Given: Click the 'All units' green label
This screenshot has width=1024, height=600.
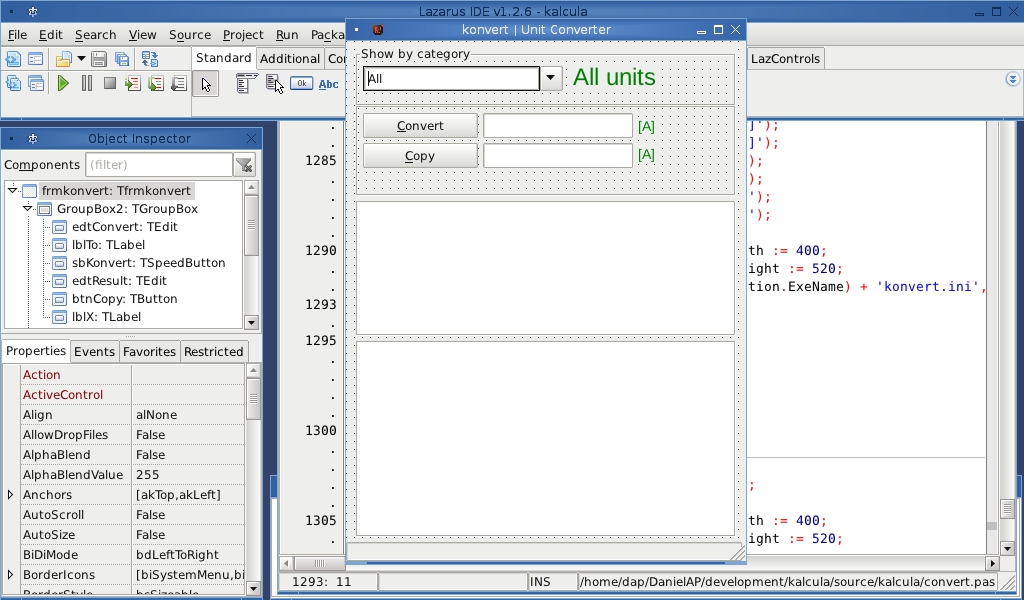Looking at the screenshot, I should pyautogui.click(x=614, y=77).
